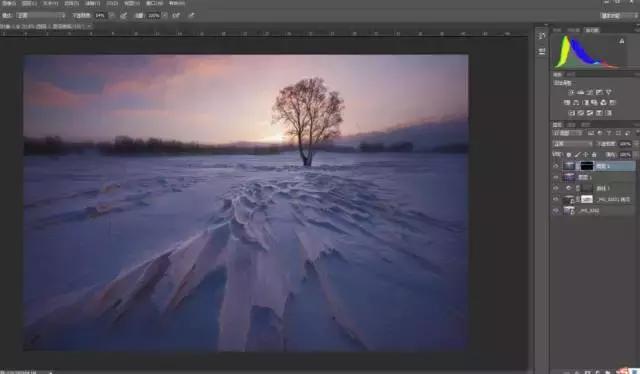Hide the Curves adjustment layer
This screenshot has height=374, width=640.
click(556, 188)
